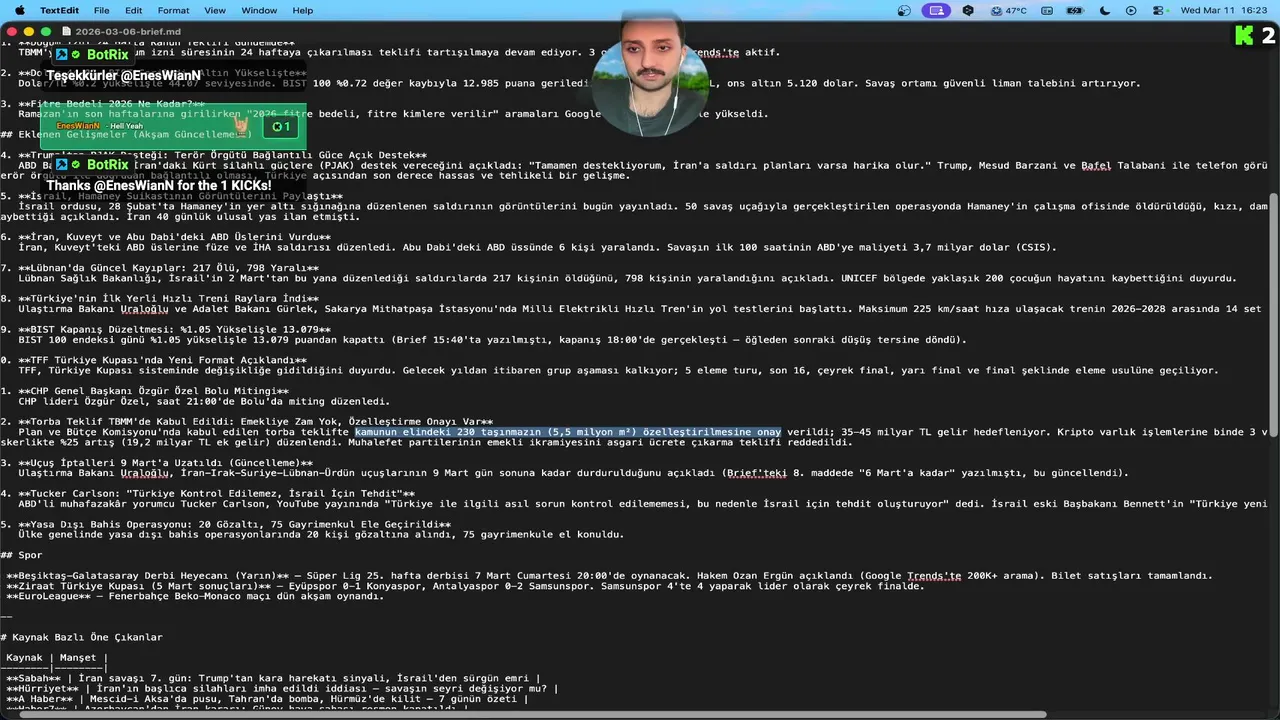The width and height of the screenshot is (1280, 720).
Task: Open the View menu
Action: click(215, 10)
